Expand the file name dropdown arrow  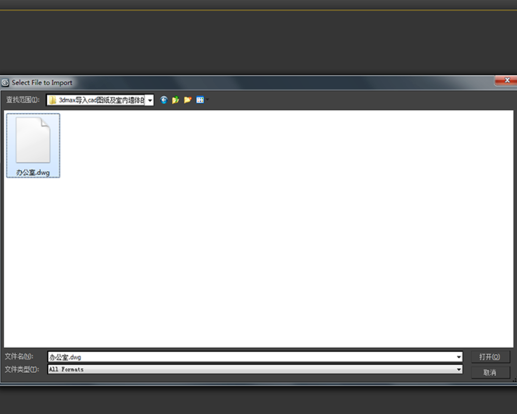pos(459,357)
